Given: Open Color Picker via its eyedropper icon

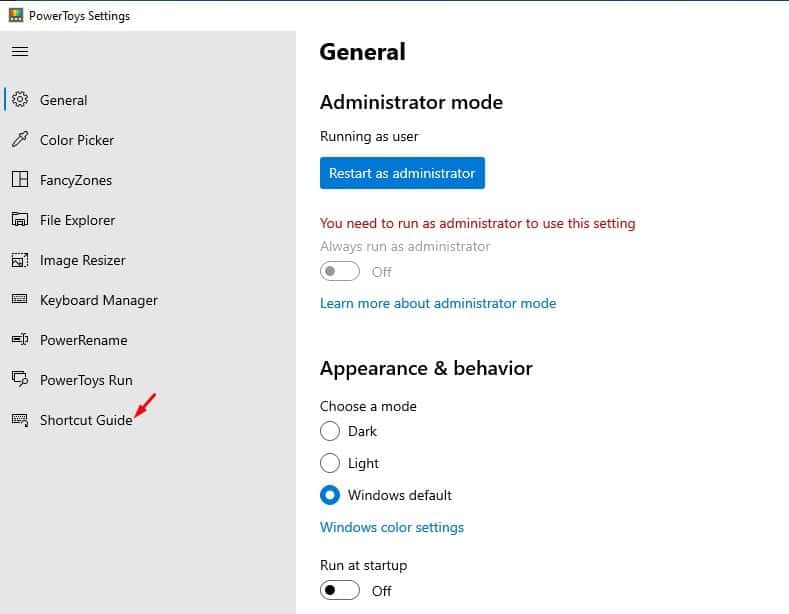Looking at the screenshot, I should (x=20, y=139).
